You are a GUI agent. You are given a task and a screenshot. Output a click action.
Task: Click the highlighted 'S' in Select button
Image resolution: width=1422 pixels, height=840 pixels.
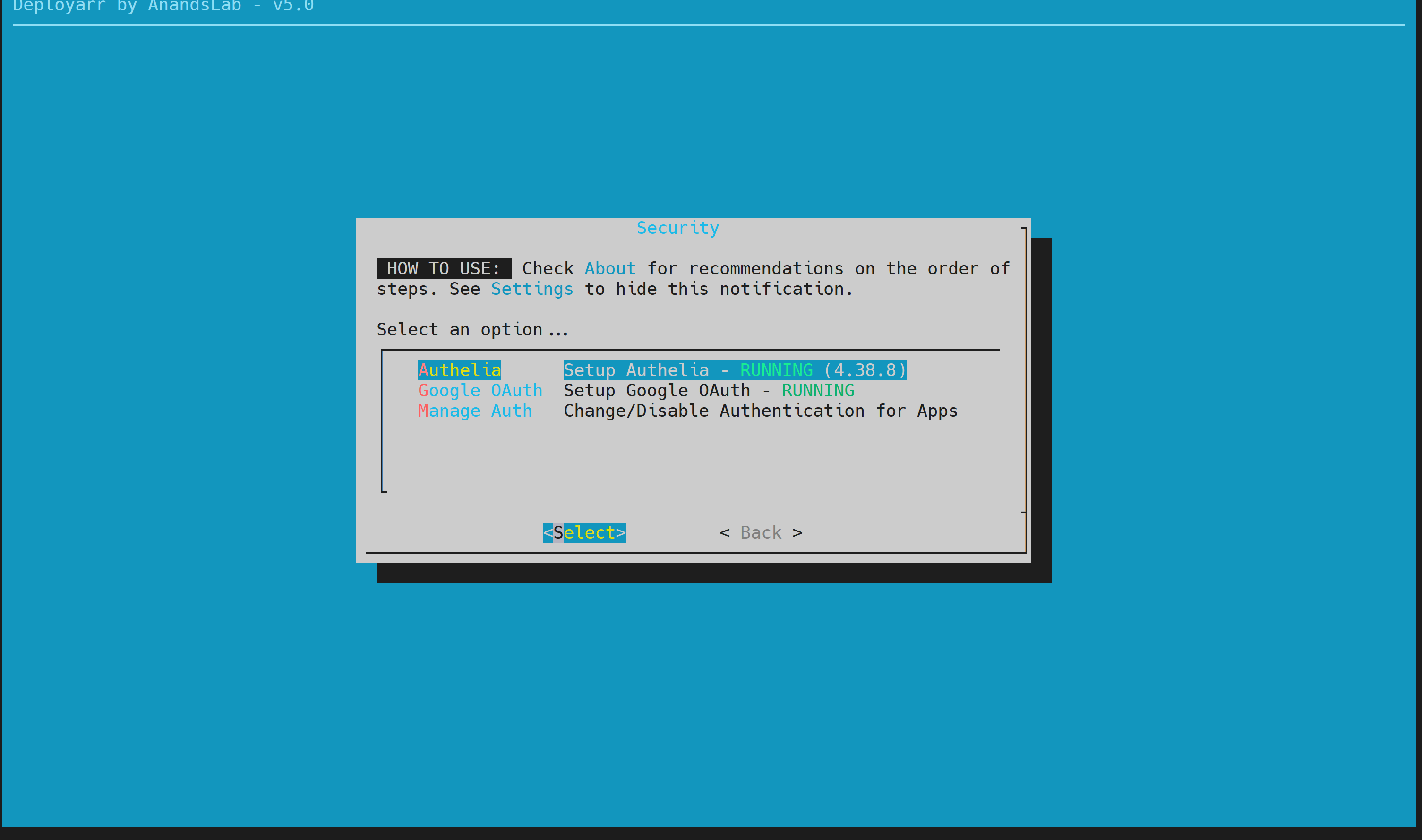click(x=558, y=532)
